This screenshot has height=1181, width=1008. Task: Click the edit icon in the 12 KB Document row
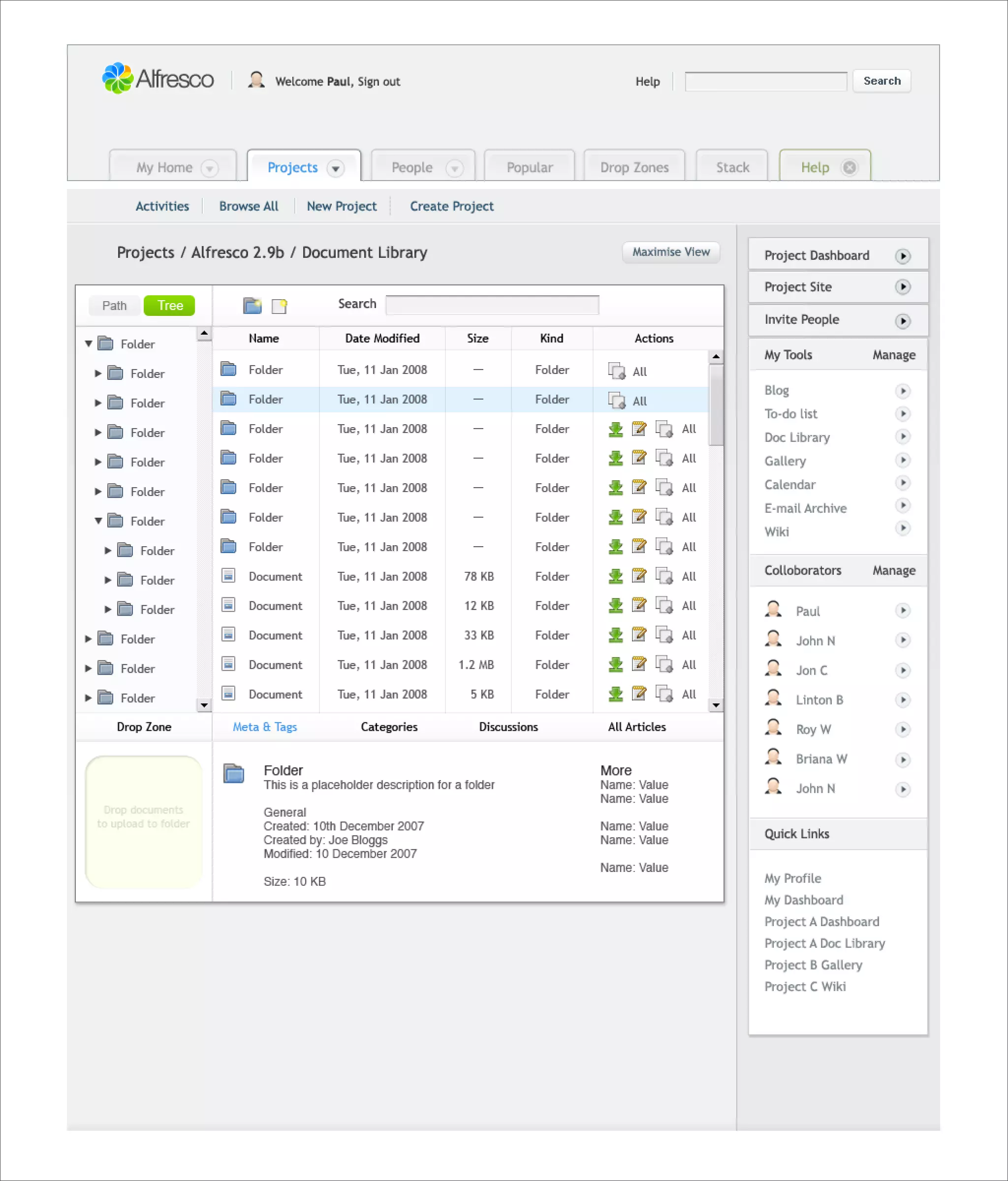[x=639, y=605]
